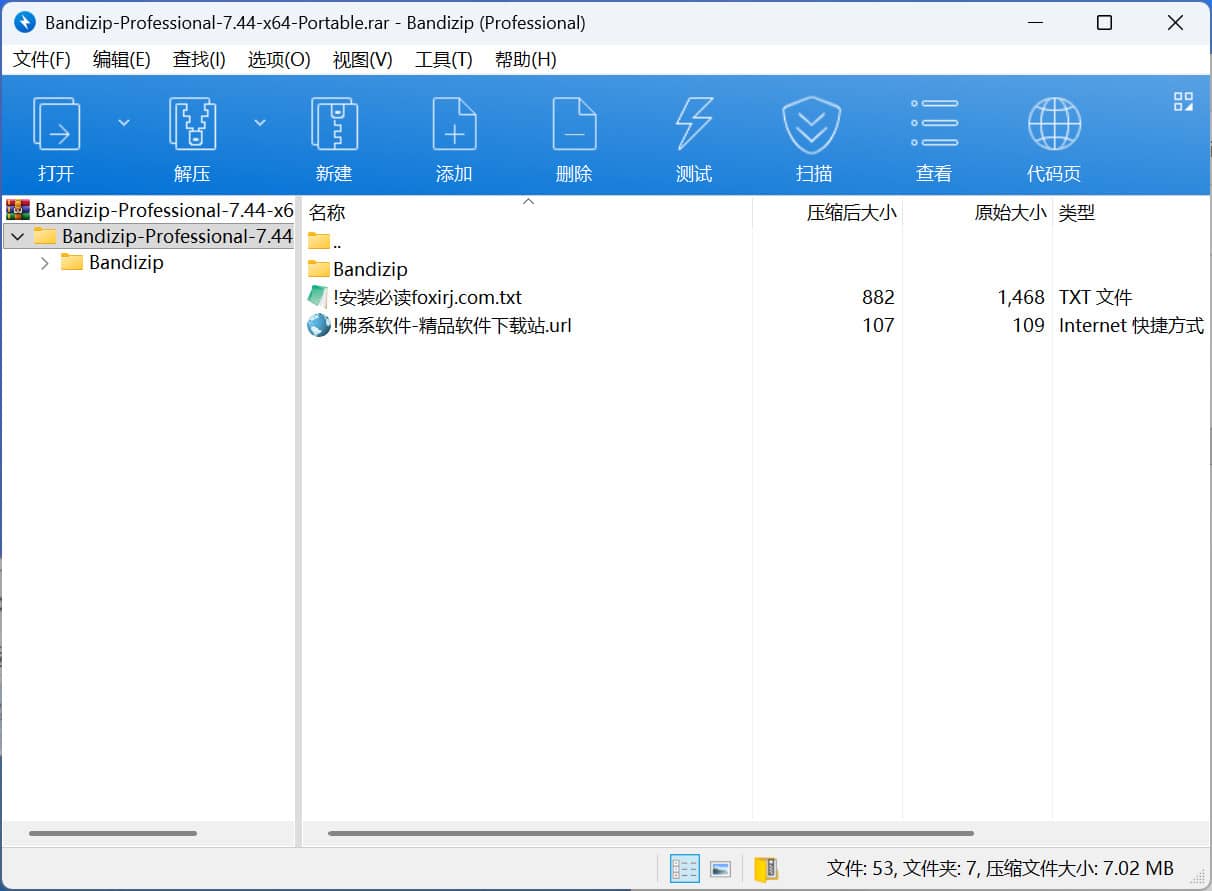
Task: Switch to image preview view in status bar
Action: point(721,868)
